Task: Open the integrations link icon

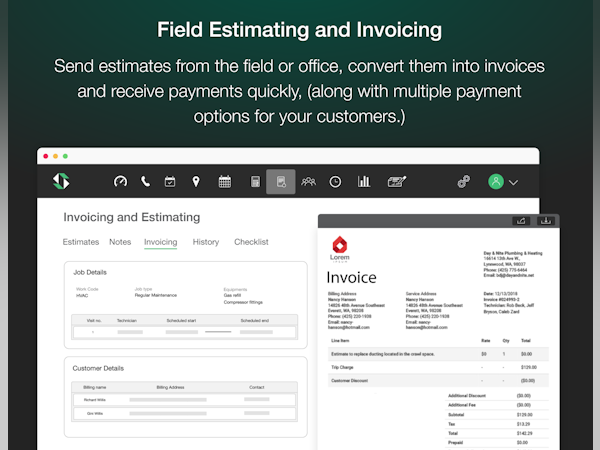Action: 464,181
